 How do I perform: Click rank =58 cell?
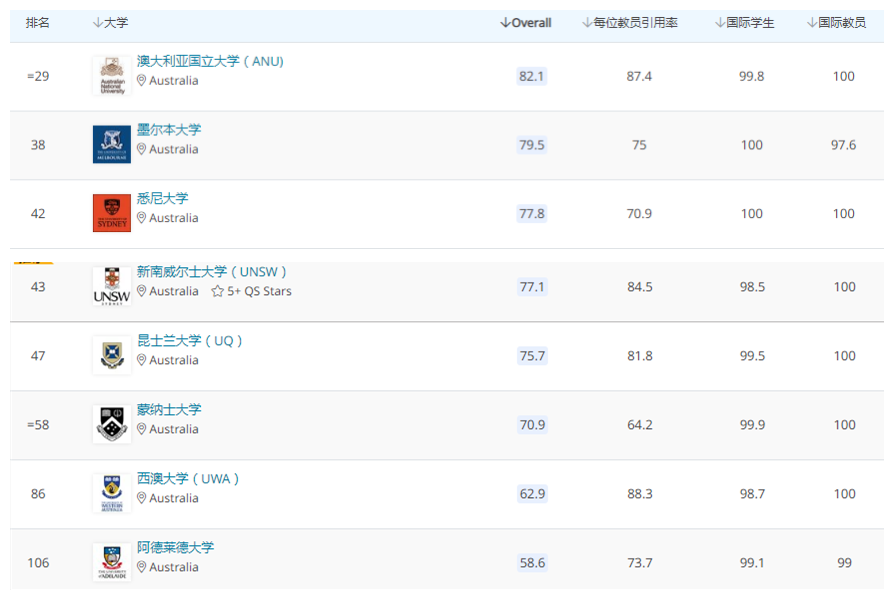pyautogui.click(x=38, y=425)
